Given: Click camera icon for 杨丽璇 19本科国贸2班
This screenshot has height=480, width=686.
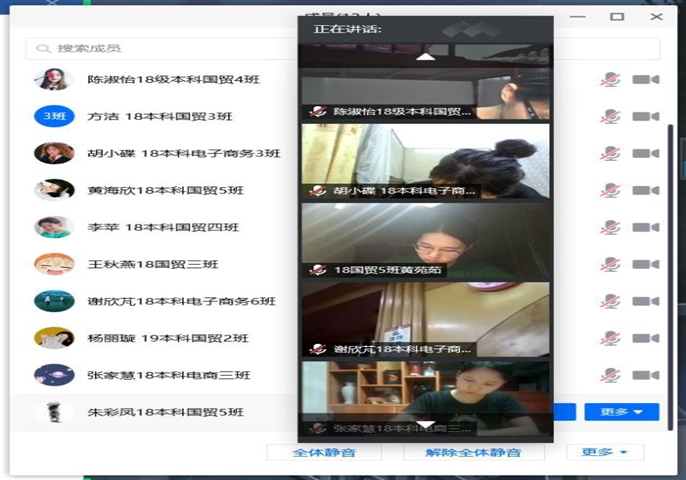Looking at the screenshot, I should pyautogui.click(x=646, y=338).
